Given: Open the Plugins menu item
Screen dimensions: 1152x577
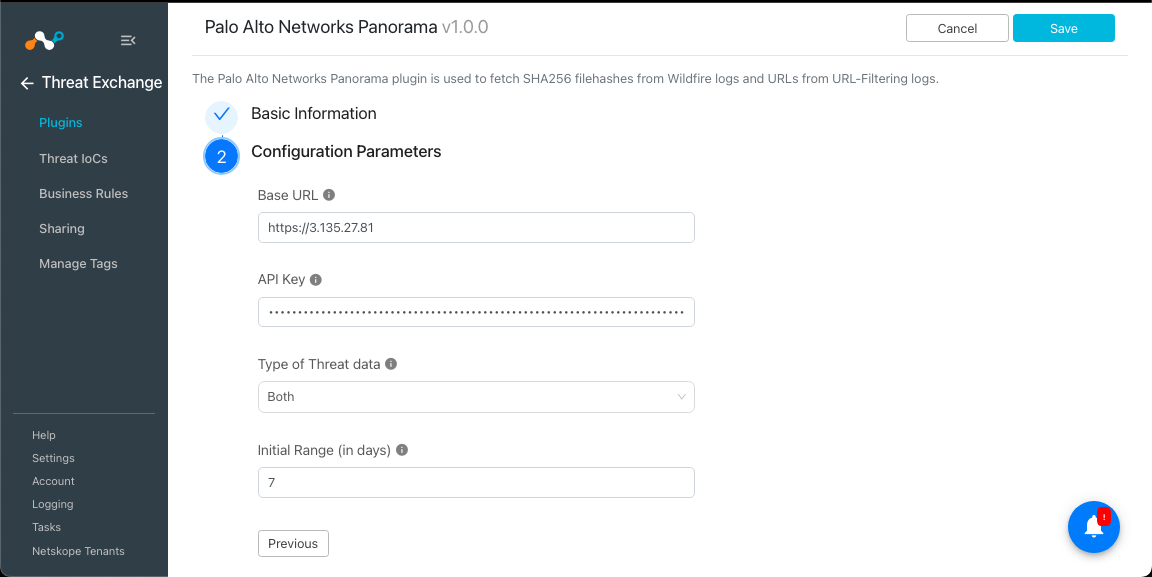Looking at the screenshot, I should (61, 123).
